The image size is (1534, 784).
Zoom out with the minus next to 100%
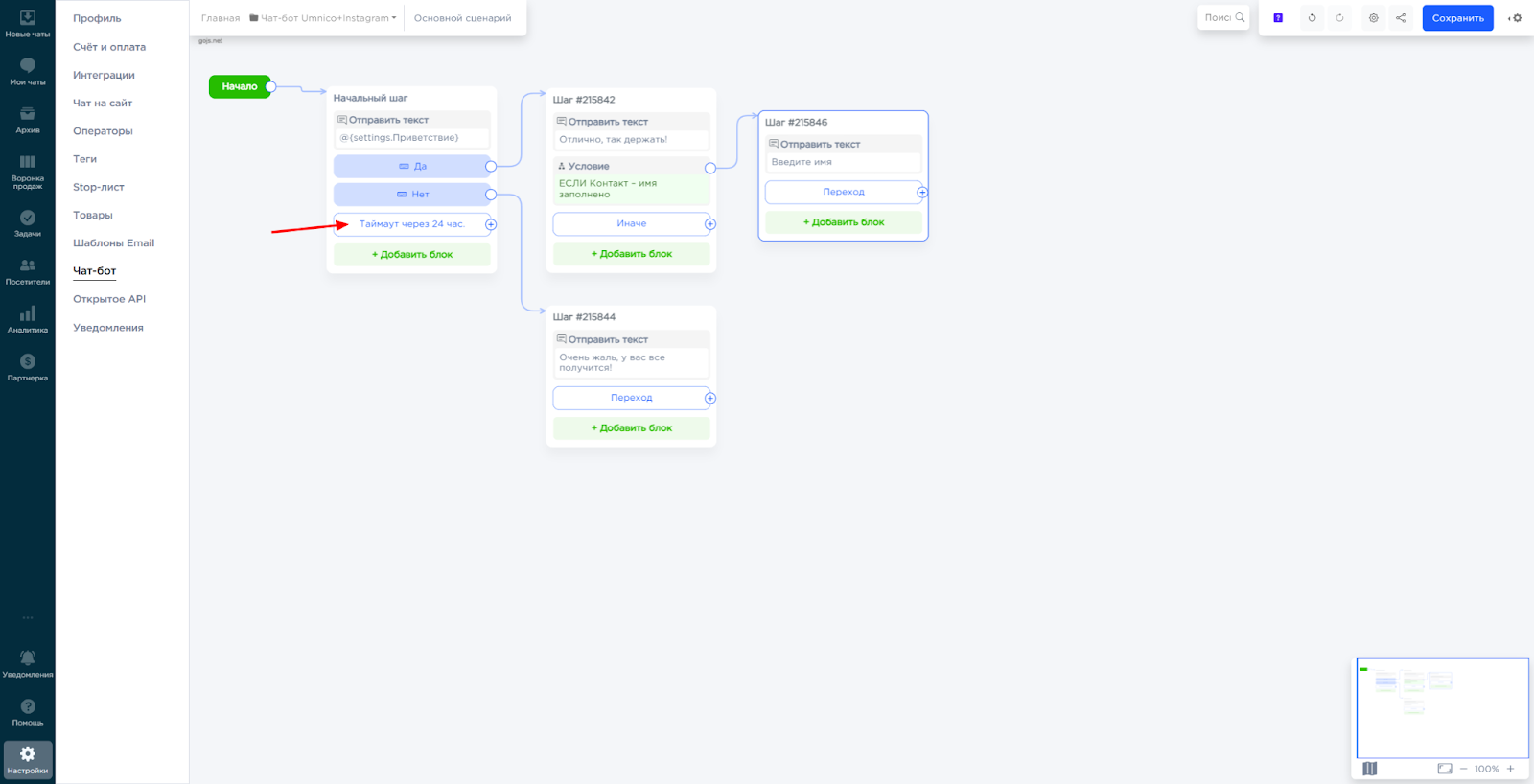click(x=1463, y=769)
